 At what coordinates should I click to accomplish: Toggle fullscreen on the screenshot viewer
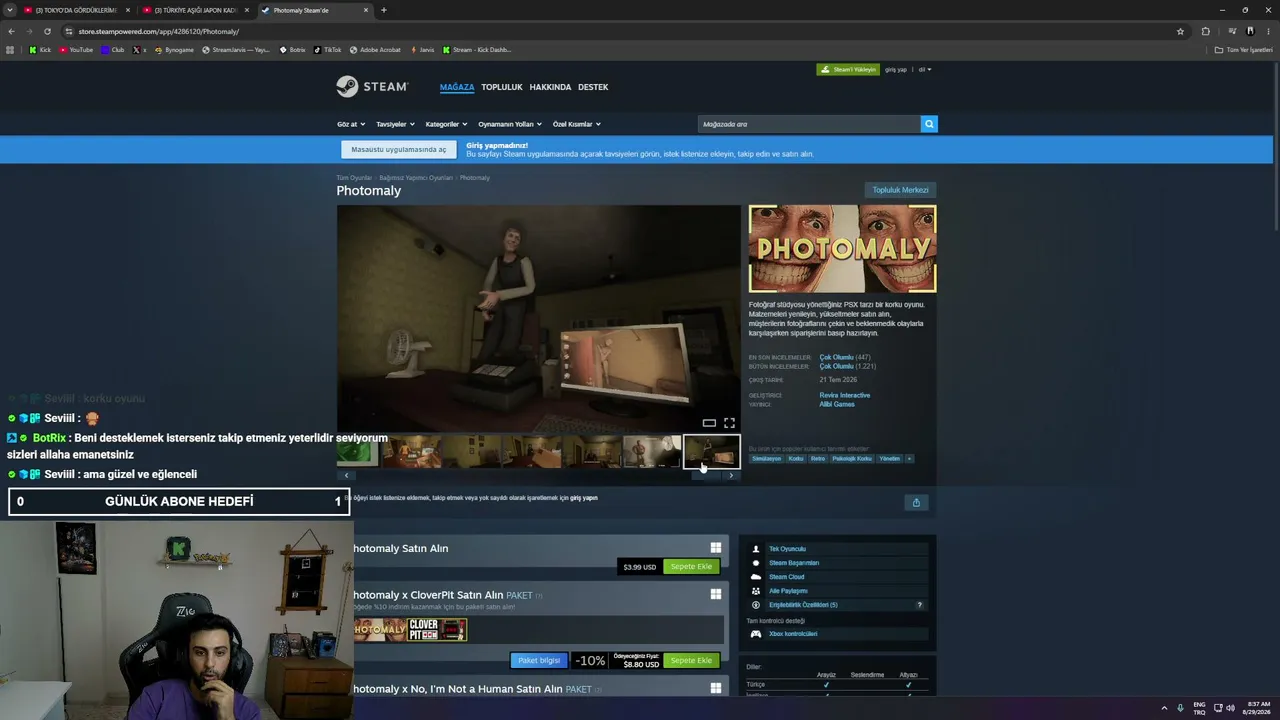pos(729,423)
